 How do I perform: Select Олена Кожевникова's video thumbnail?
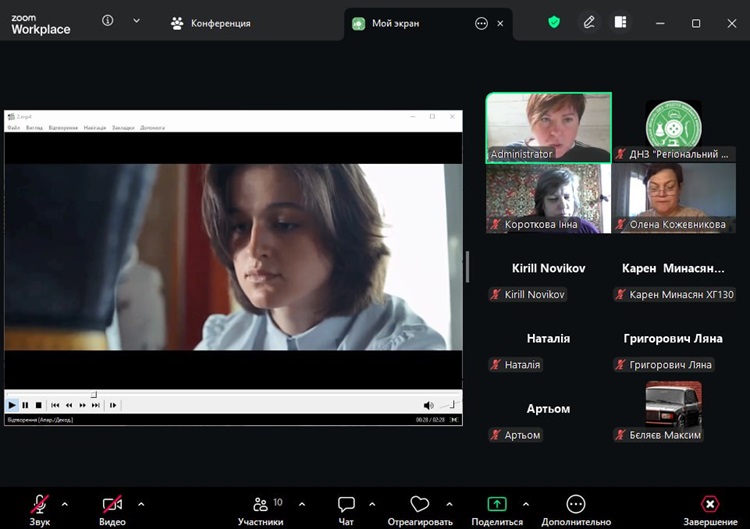[672, 195]
